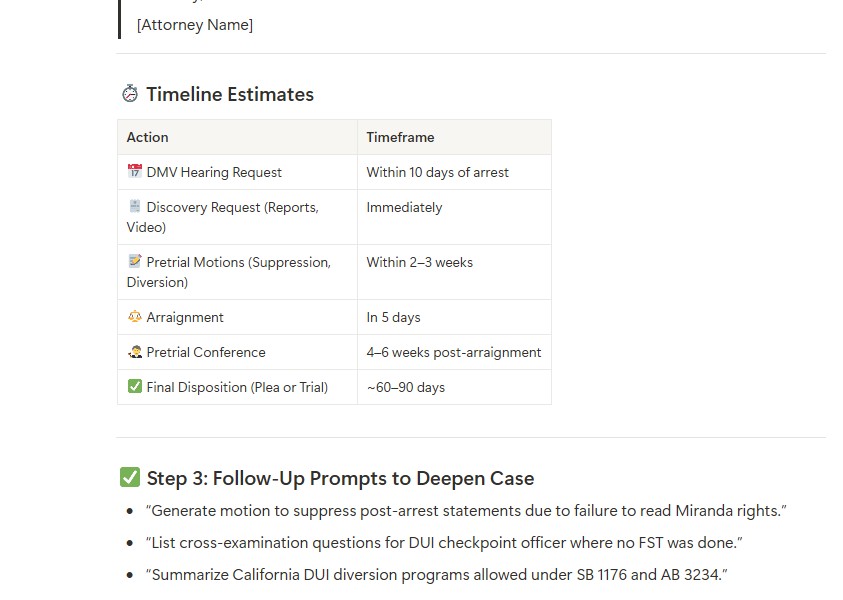Click the calendar icon next to DMV Hearing Request
The width and height of the screenshot is (843, 600).
(135, 172)
